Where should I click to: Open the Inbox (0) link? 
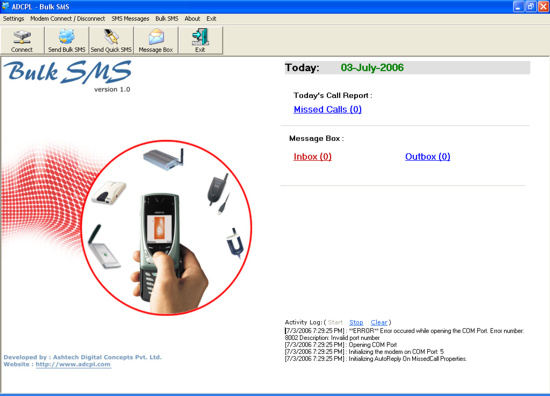tap(313, 156)
